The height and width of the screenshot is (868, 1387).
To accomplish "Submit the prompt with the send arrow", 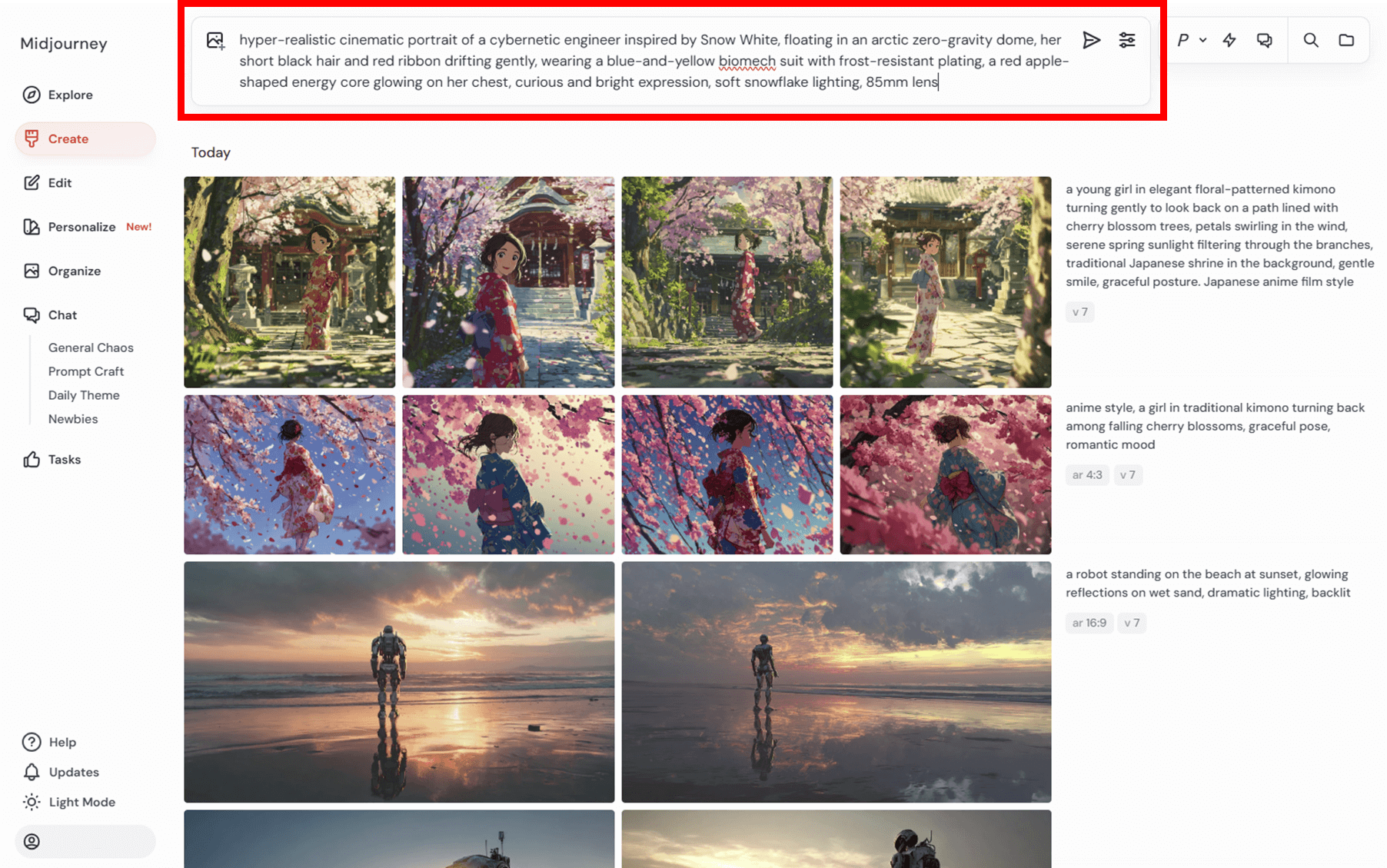I will click(1091, 40).
